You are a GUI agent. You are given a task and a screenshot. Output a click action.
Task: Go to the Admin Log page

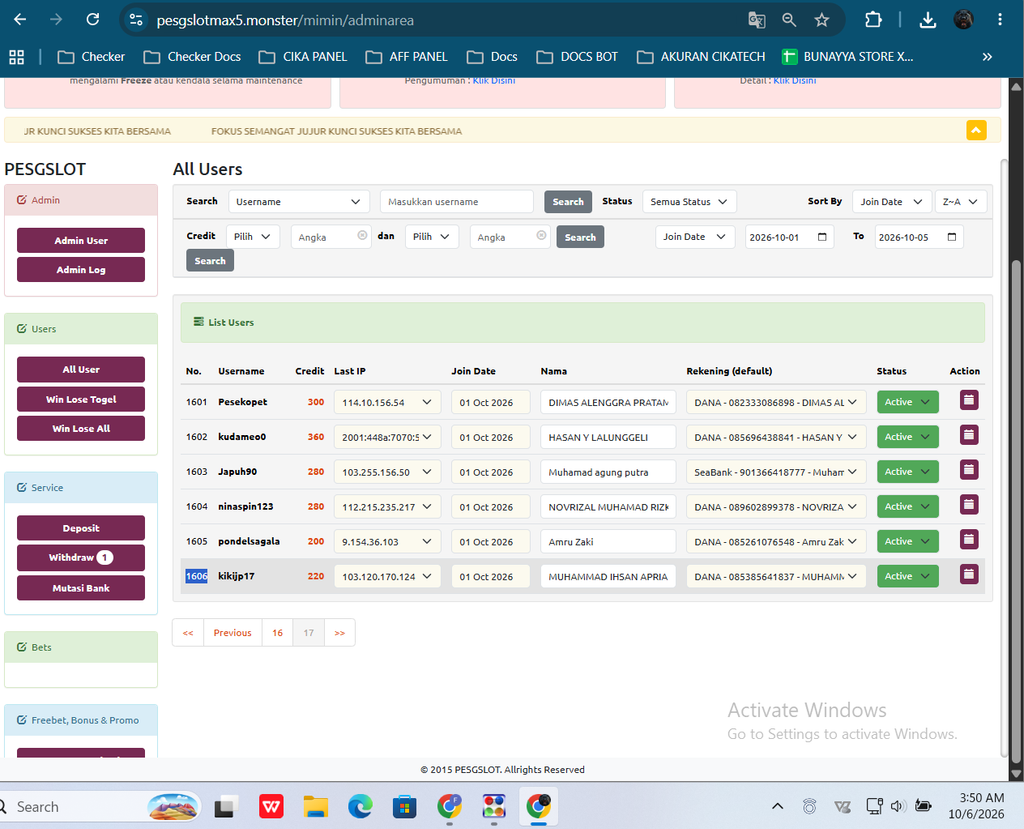tap(81, 270)
